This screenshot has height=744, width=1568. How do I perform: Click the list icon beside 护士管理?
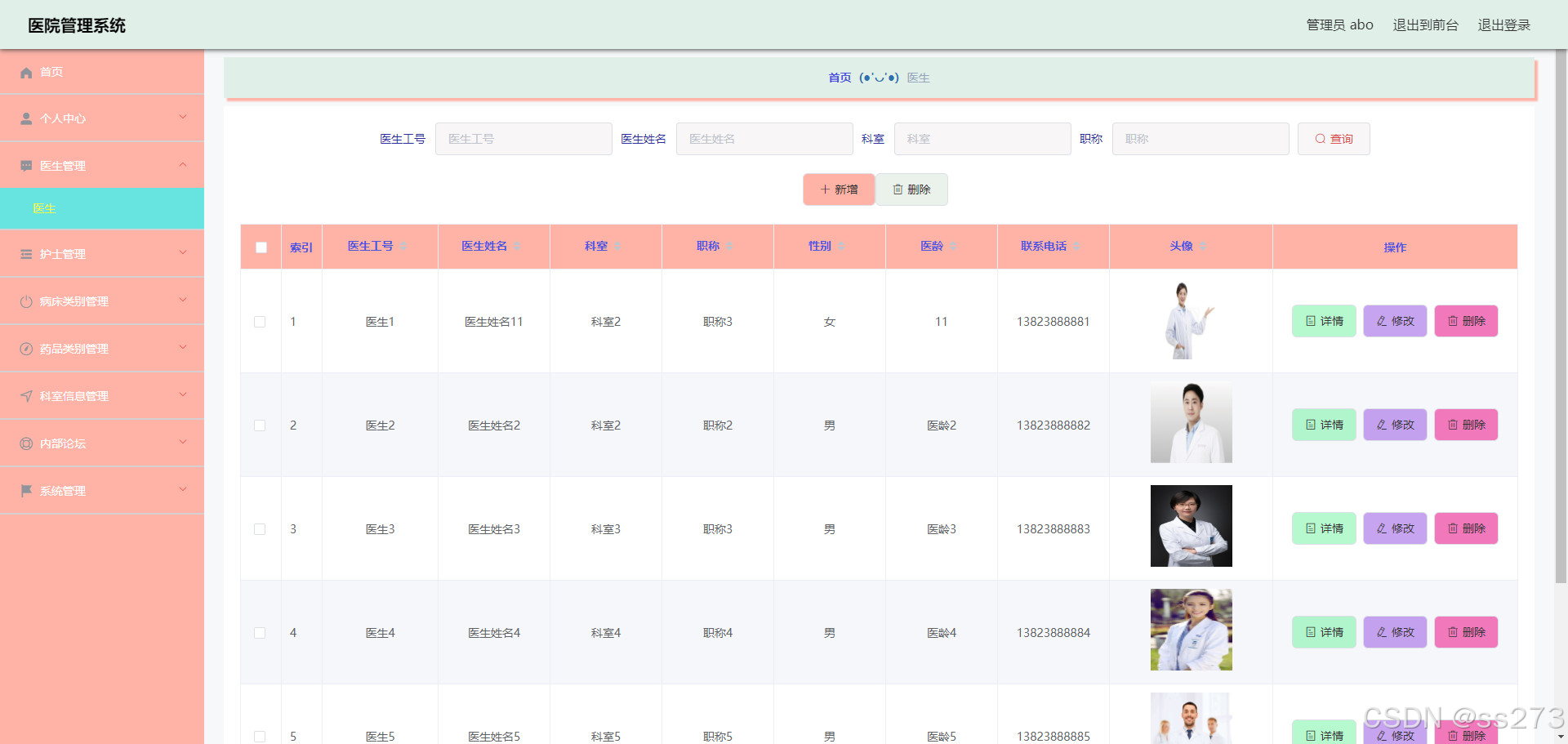coord(26,254)
